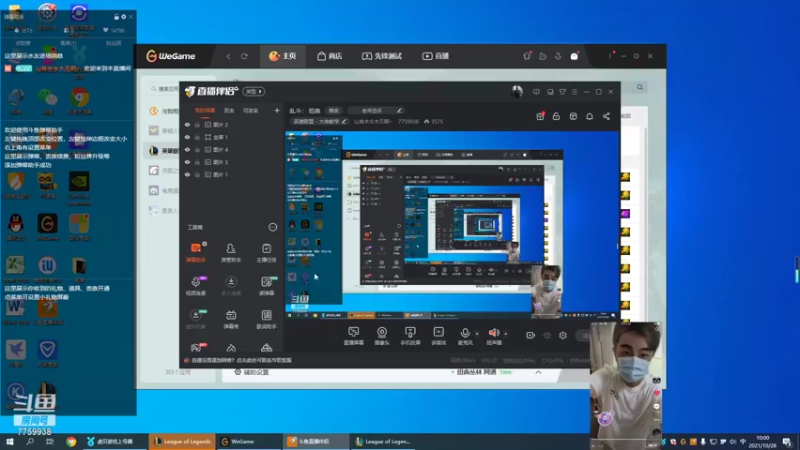Select the 图片 3 layer row
This screenshot has height=450, width=800.
coord(231,162)
